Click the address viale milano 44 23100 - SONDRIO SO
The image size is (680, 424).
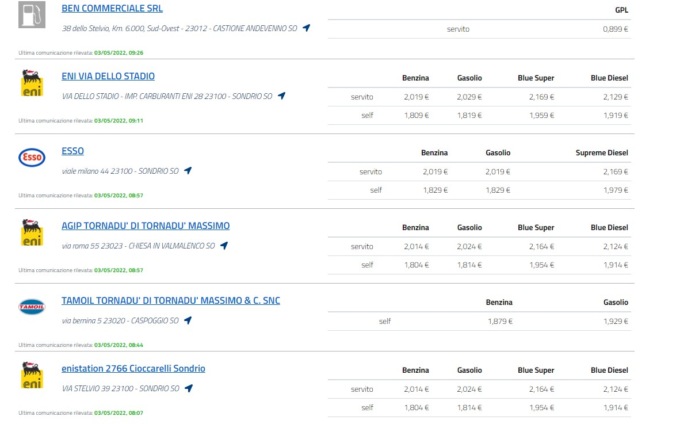(x=120, y=171)
